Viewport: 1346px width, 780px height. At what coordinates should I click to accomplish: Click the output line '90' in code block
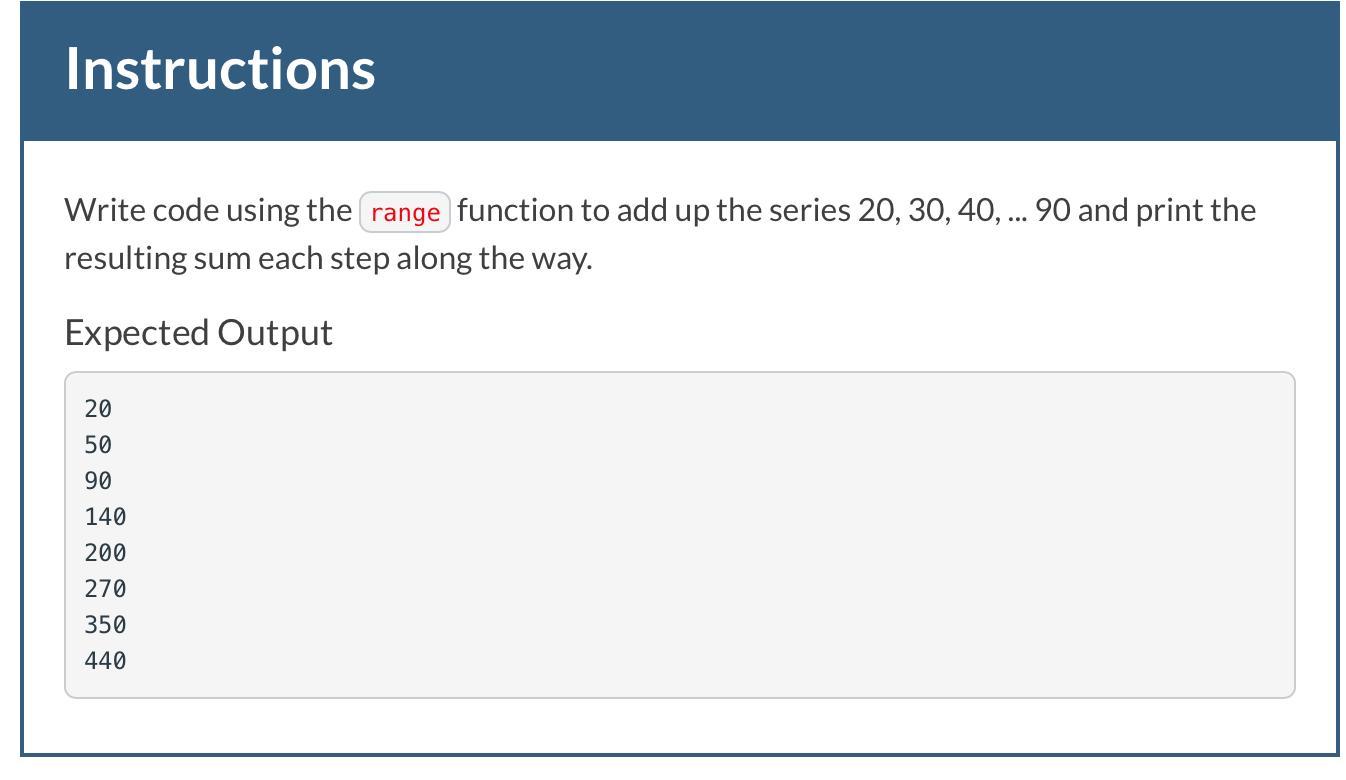coord(98,480)
